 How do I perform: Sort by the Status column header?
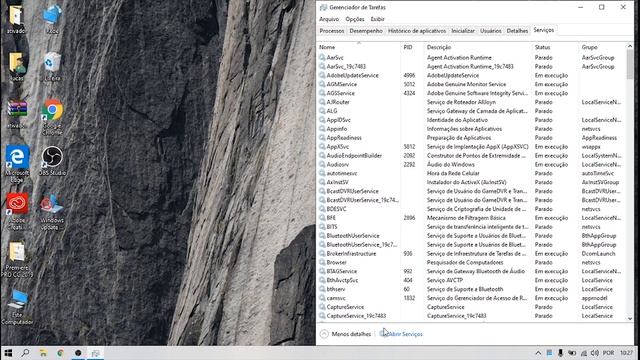[555, 47]
